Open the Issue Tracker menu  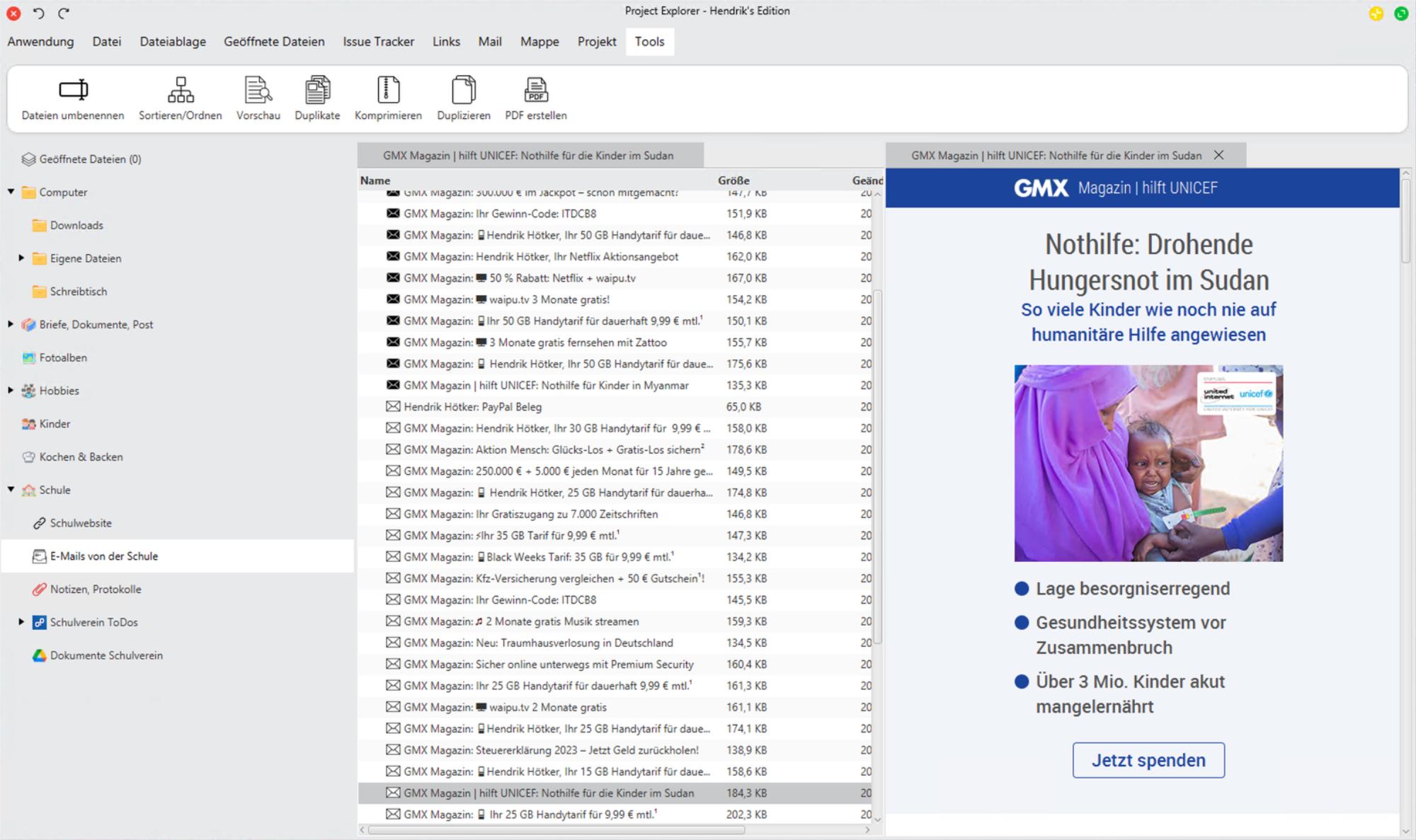pos(378,42)
